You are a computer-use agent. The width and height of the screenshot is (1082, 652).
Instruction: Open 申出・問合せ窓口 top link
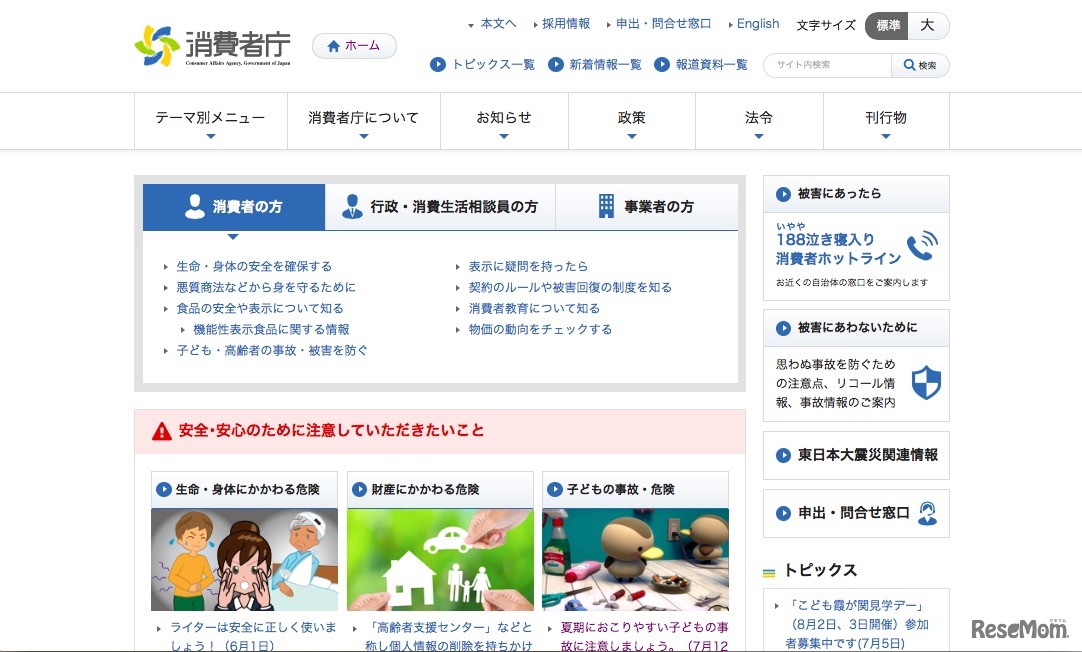point(663,23)
